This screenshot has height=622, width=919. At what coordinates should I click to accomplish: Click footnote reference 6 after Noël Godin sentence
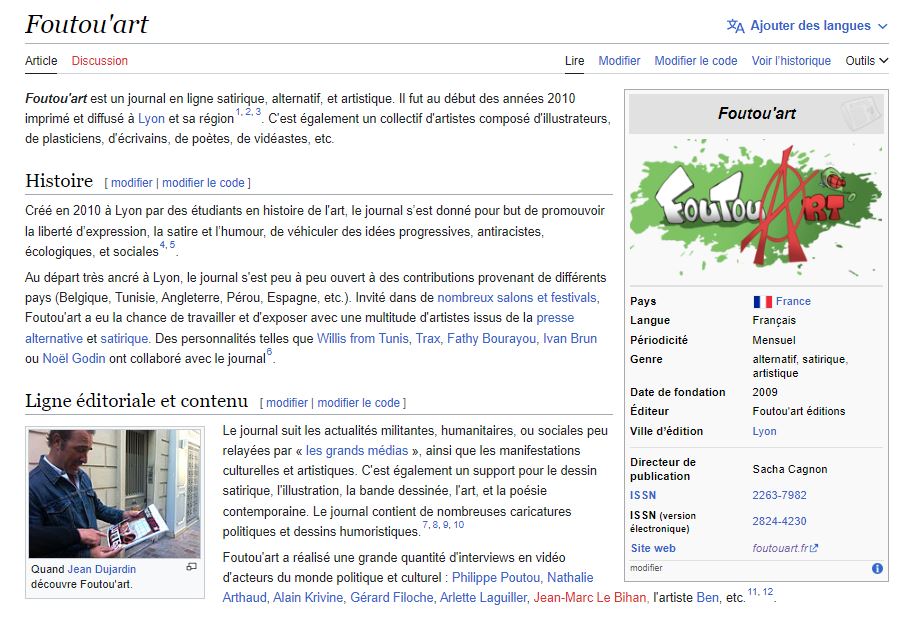pyautogui.click(x=269, y=352)
